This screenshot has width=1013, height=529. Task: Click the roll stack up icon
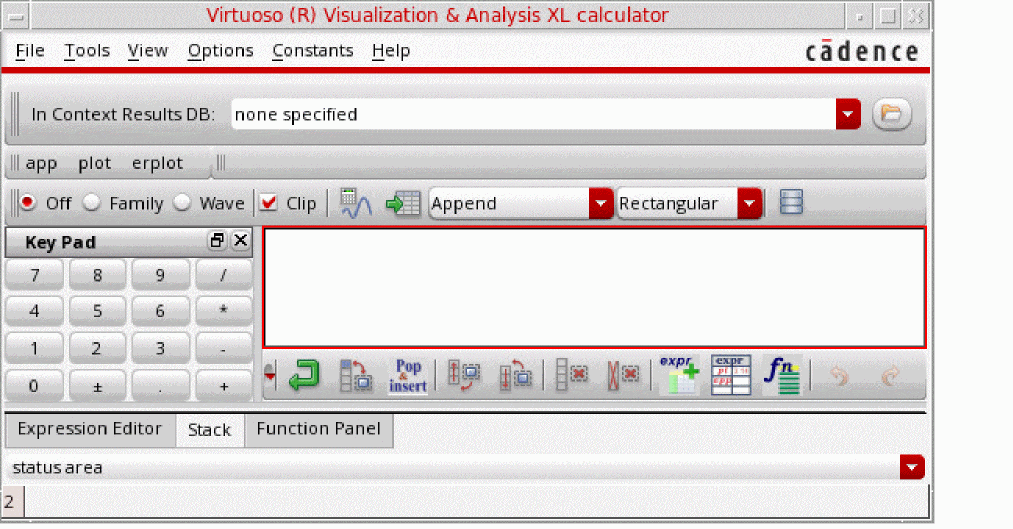[x=465, y=375]
